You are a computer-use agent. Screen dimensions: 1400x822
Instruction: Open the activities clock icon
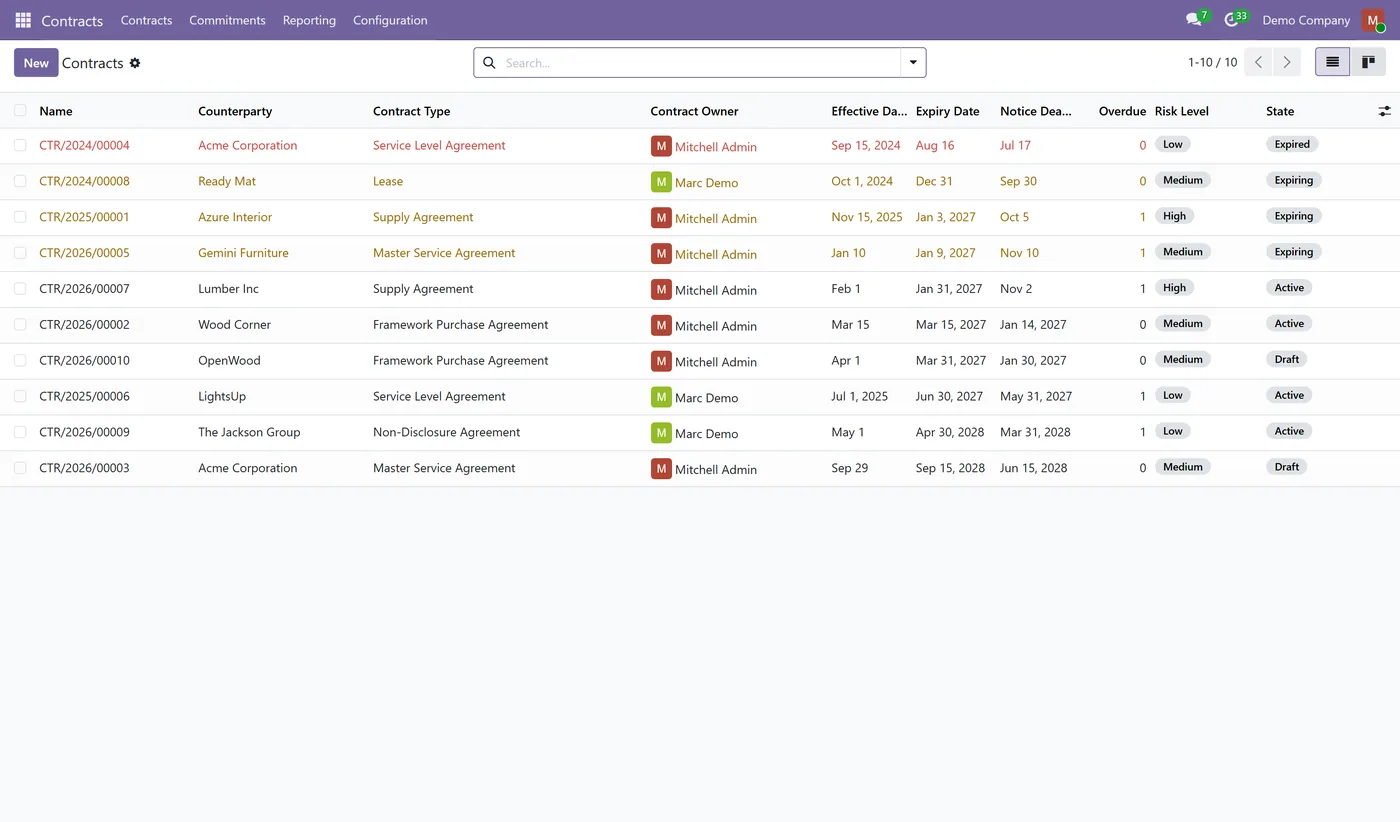coord(1234,20)
